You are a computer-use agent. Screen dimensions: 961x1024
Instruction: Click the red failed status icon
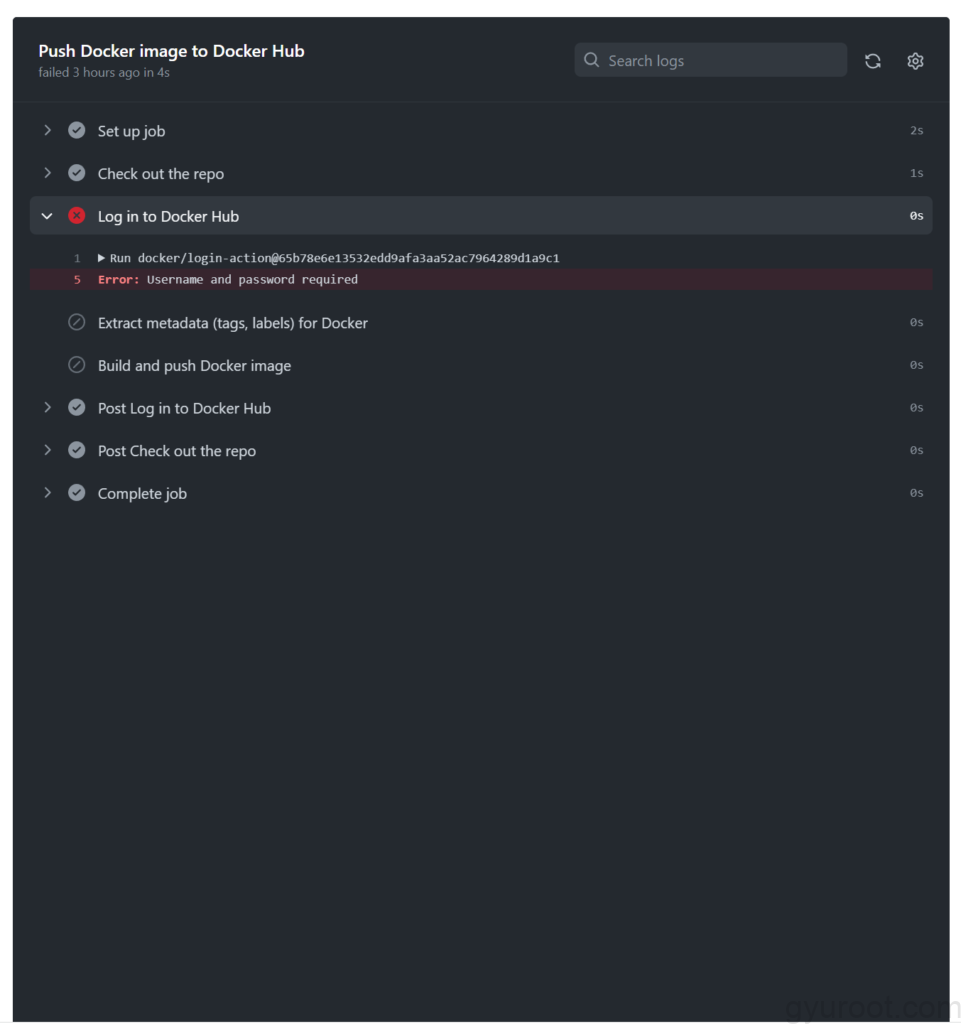point(77,216)
